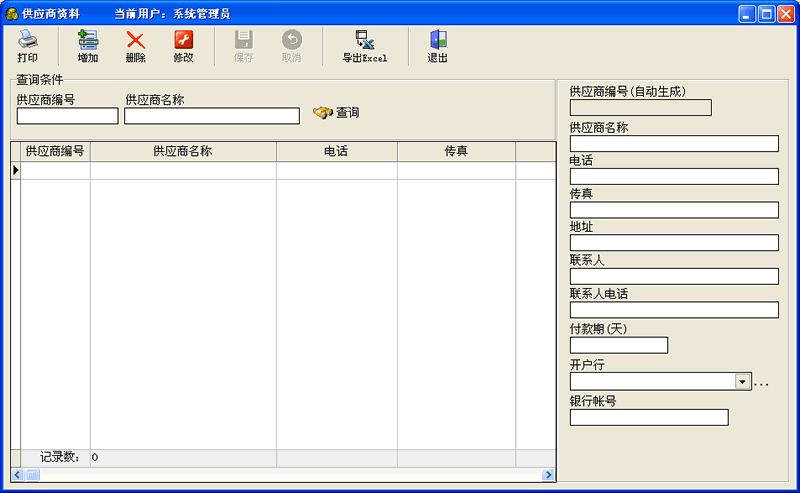
Task: Click the 电话 column header
Action: click(337, 152)
